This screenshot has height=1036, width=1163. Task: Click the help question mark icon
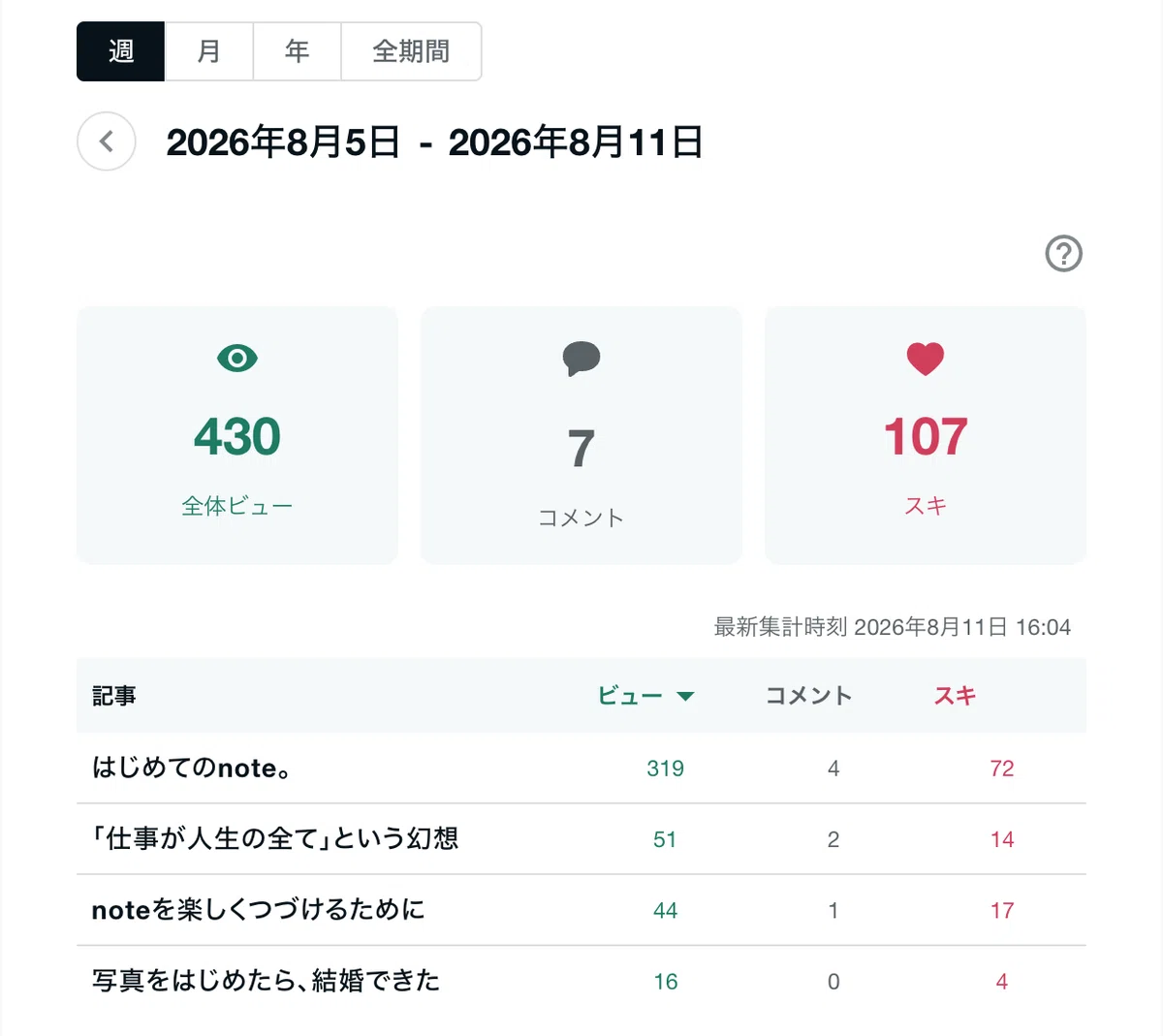tap(1063, 254)
